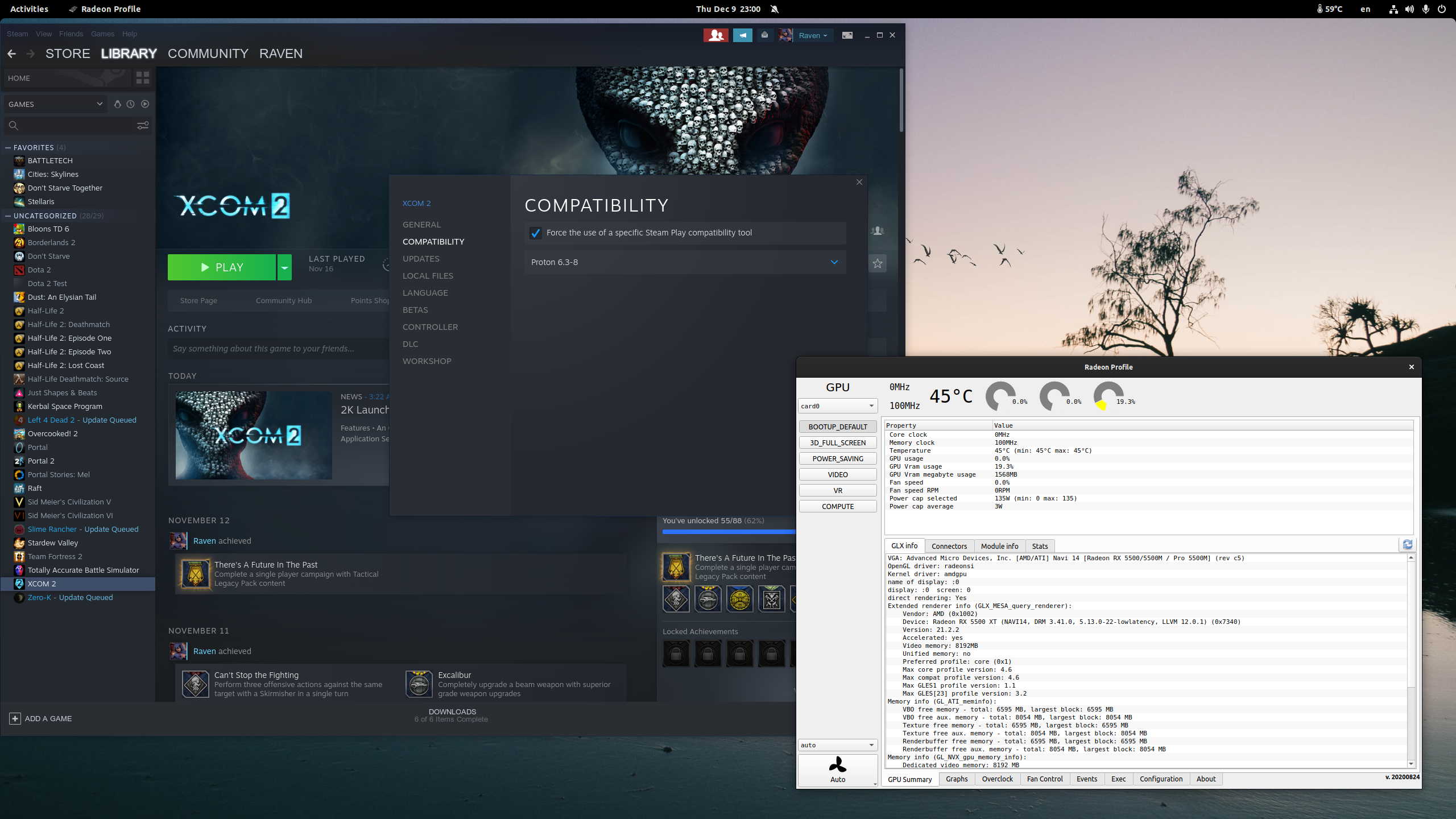Screen dimensions: 1456x819
Task: Open advanced library filter icon
Action: 143,125
